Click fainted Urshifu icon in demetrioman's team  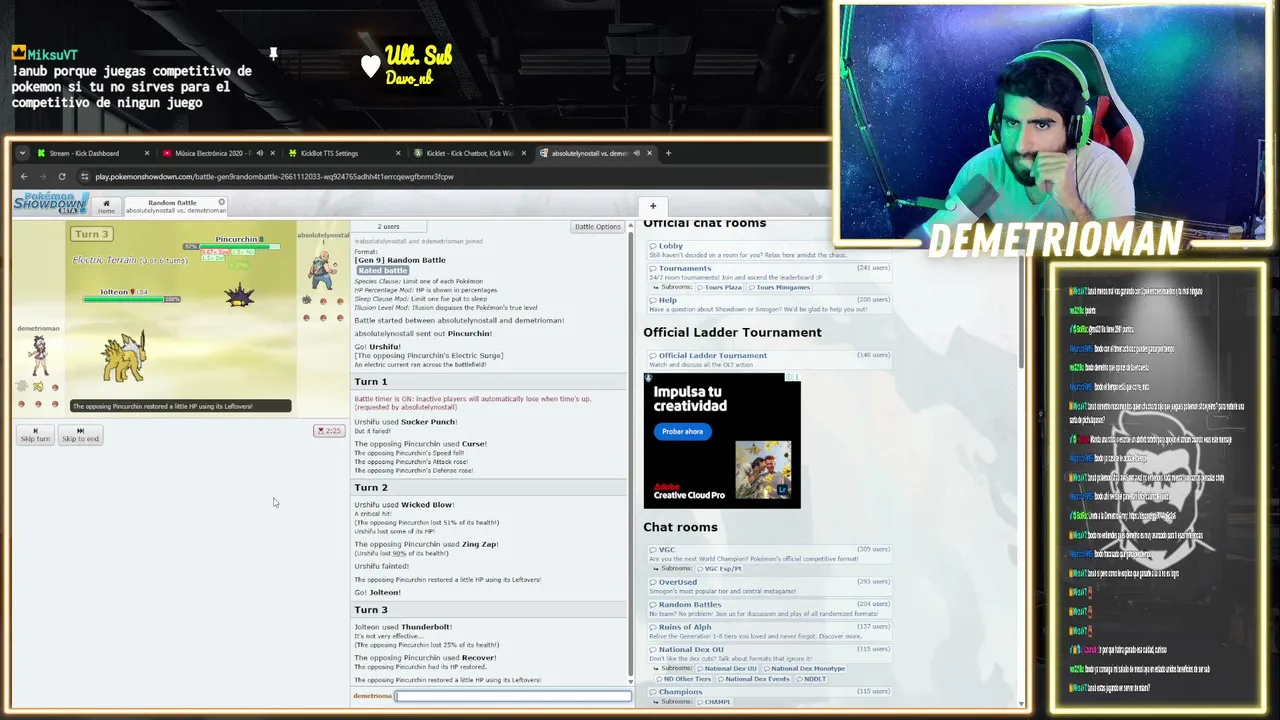23,386
